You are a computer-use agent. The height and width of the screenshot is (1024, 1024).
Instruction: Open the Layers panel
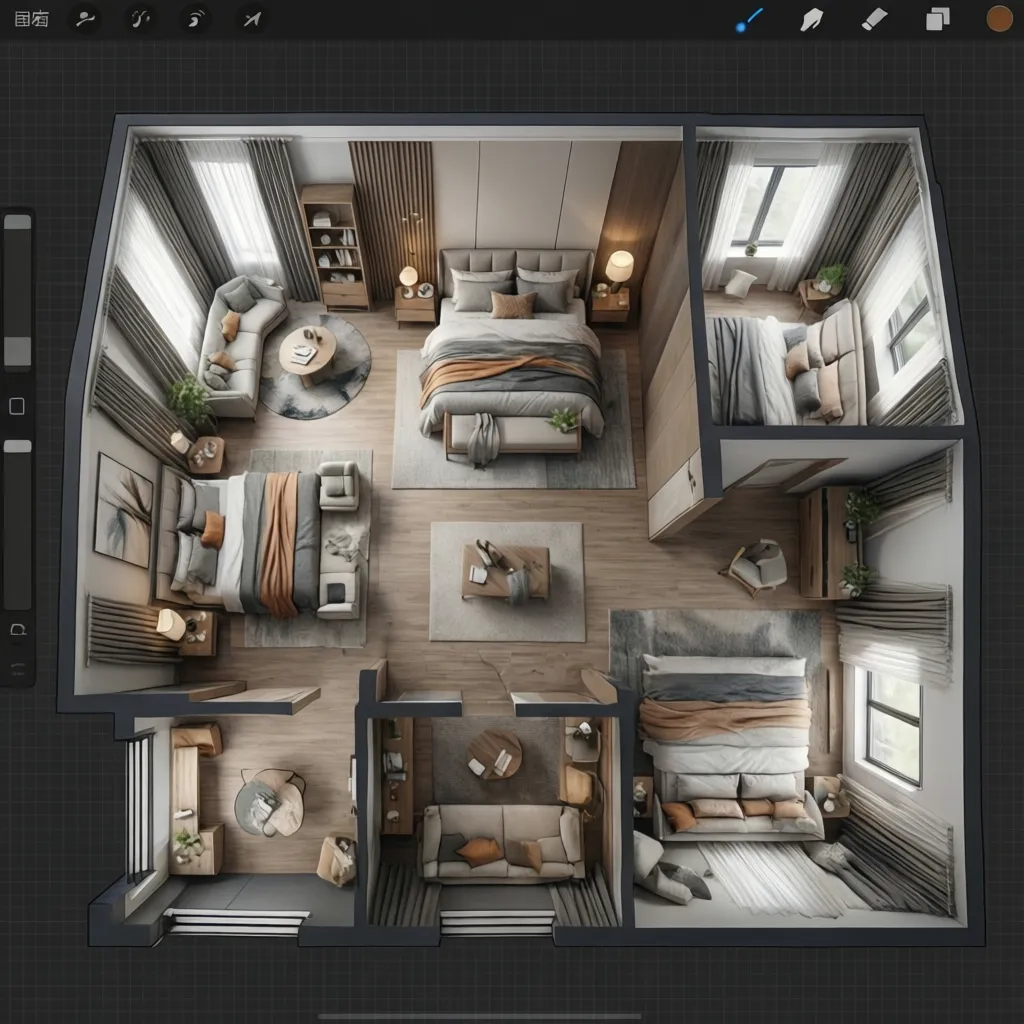(x=938, y=20)
